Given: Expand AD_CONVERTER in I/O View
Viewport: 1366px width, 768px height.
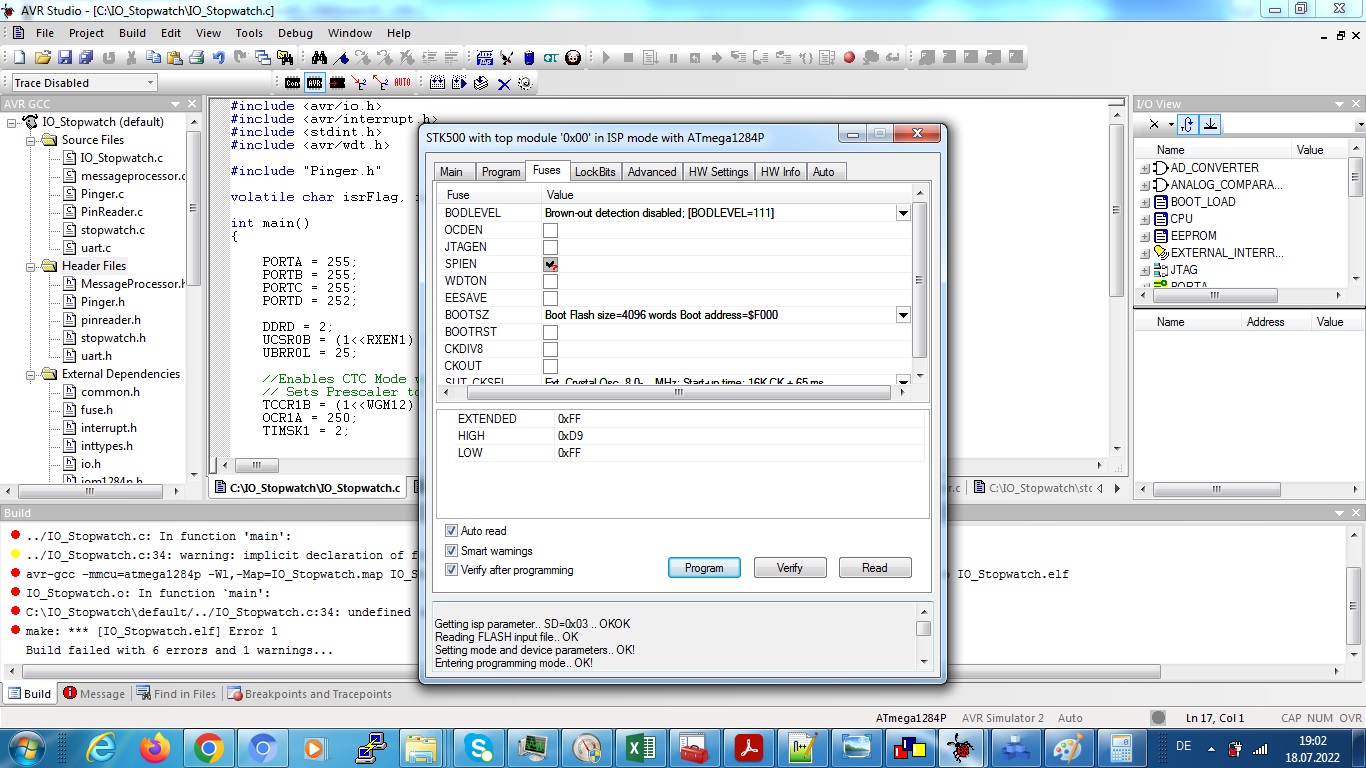Looking at the screenshot, I should [x=1144, y=168].
